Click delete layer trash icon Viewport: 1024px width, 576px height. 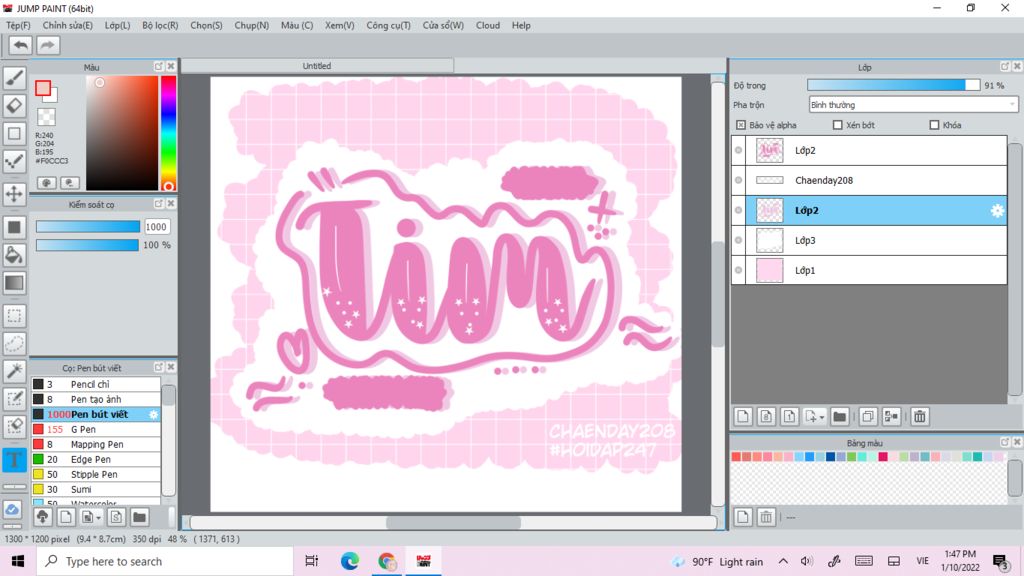click(920, 416)
